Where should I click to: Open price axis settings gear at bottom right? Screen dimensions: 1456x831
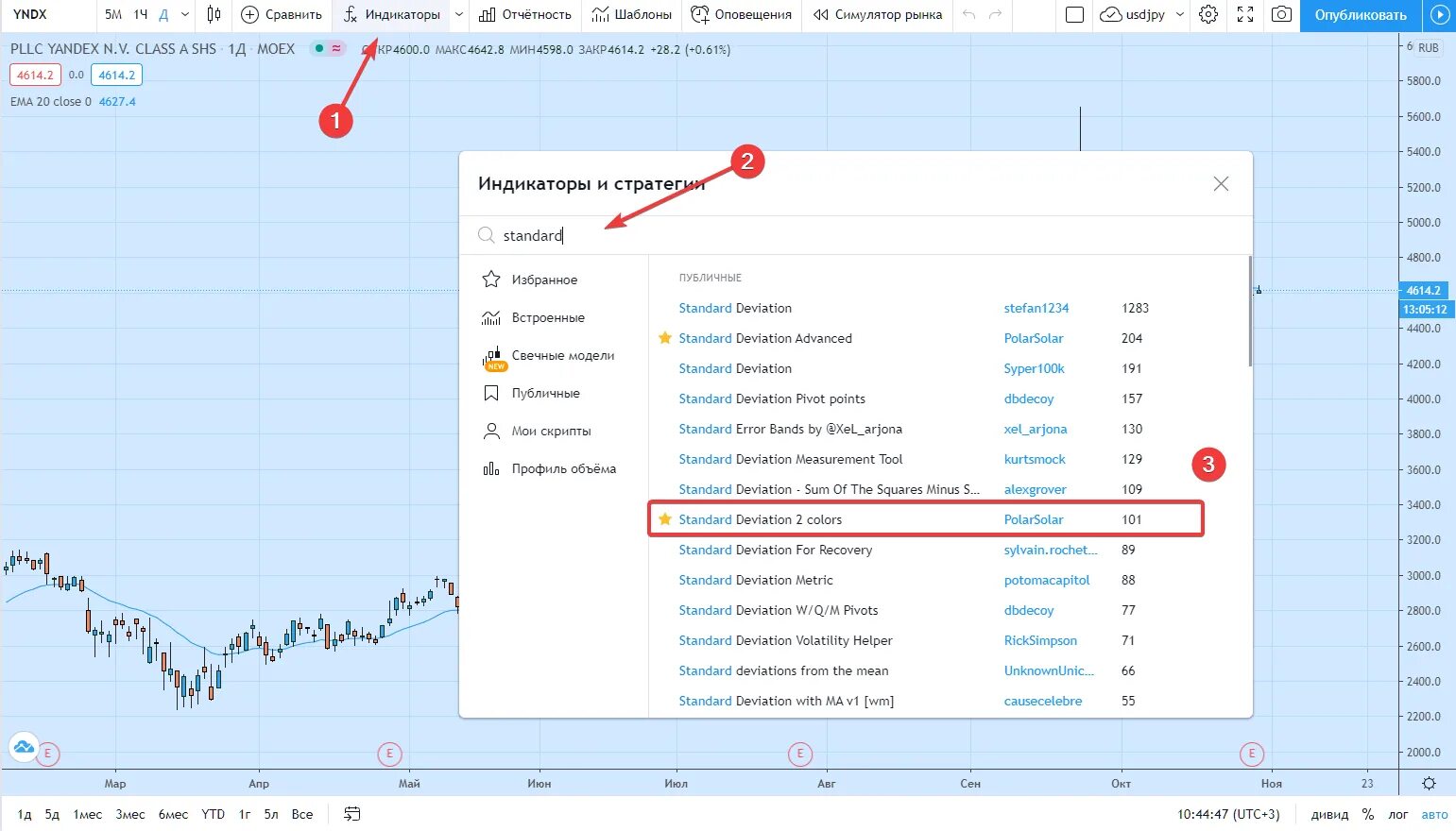point(1429,784)
